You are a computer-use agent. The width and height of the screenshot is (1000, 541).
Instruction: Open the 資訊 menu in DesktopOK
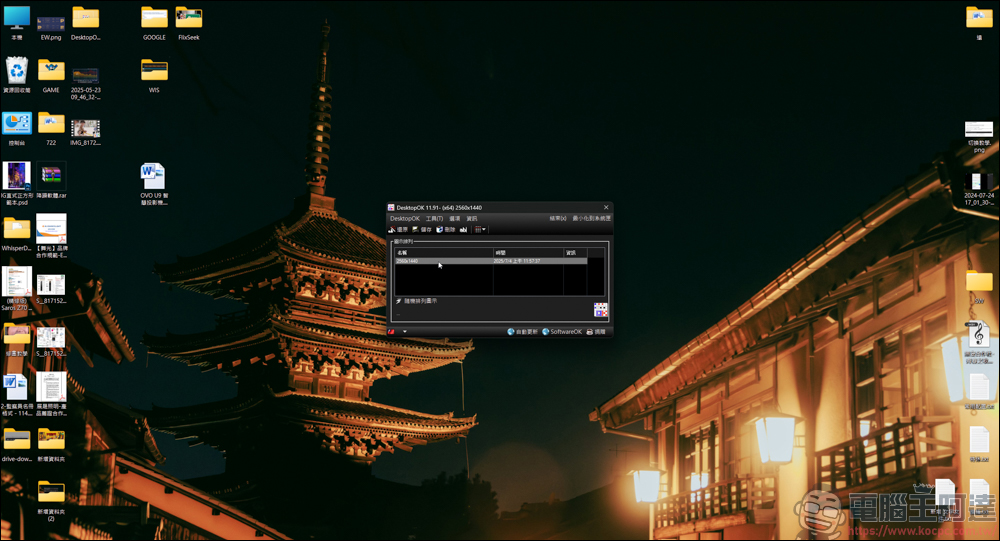pyautogui.click(x=472, y=218)
